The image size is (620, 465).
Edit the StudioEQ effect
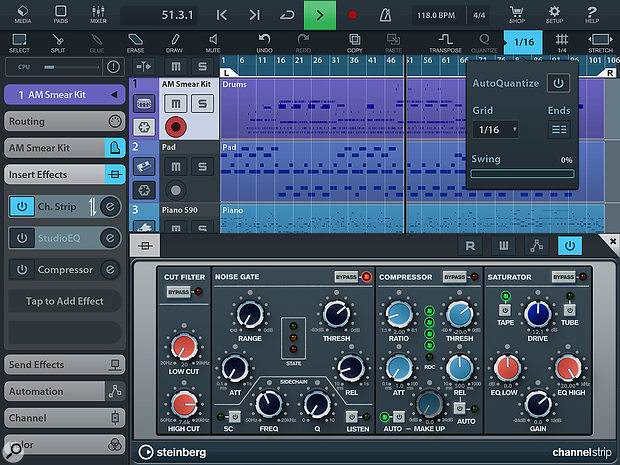(110, 238)
